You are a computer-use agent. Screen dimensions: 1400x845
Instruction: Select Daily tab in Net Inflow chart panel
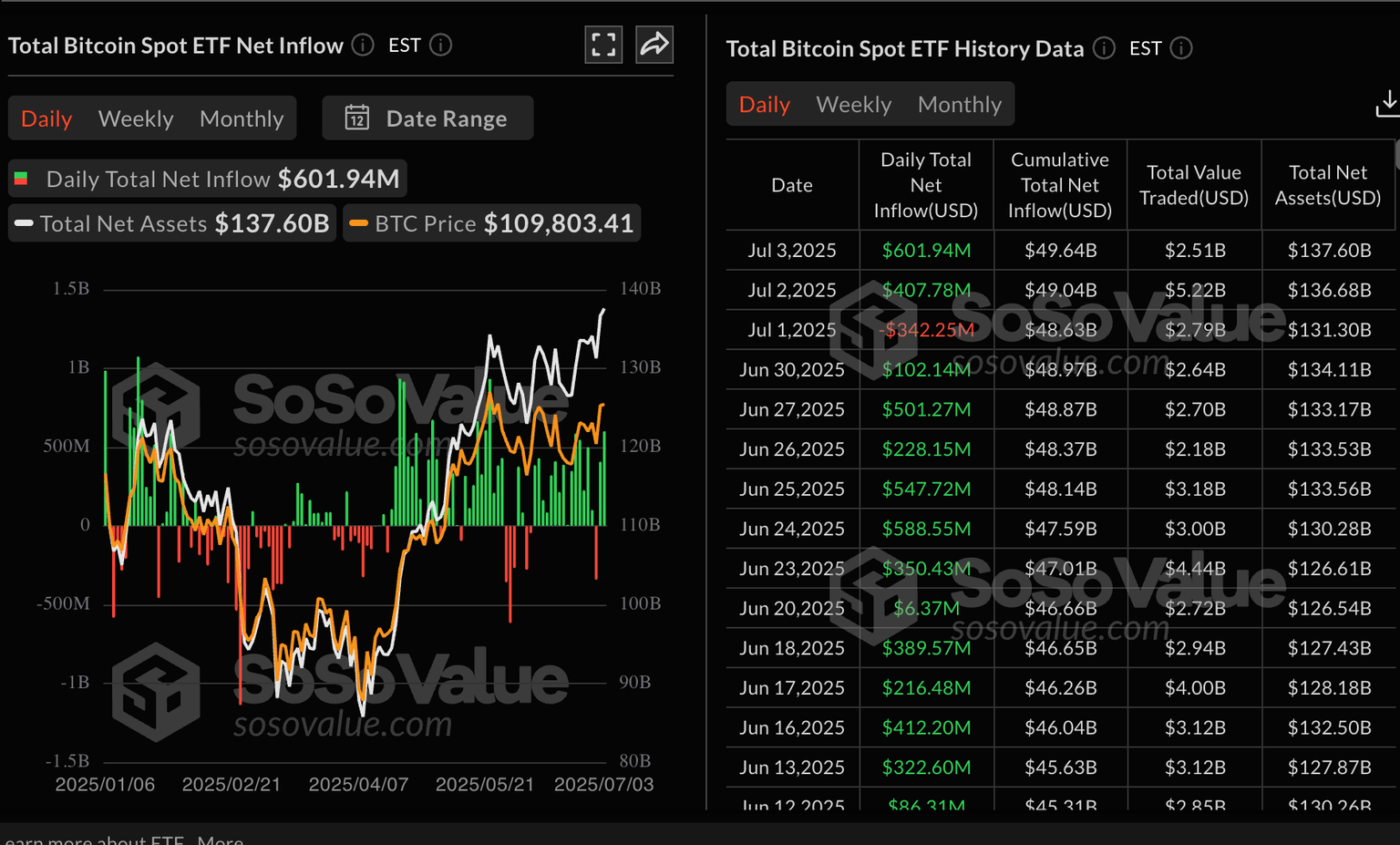(46, 119)
